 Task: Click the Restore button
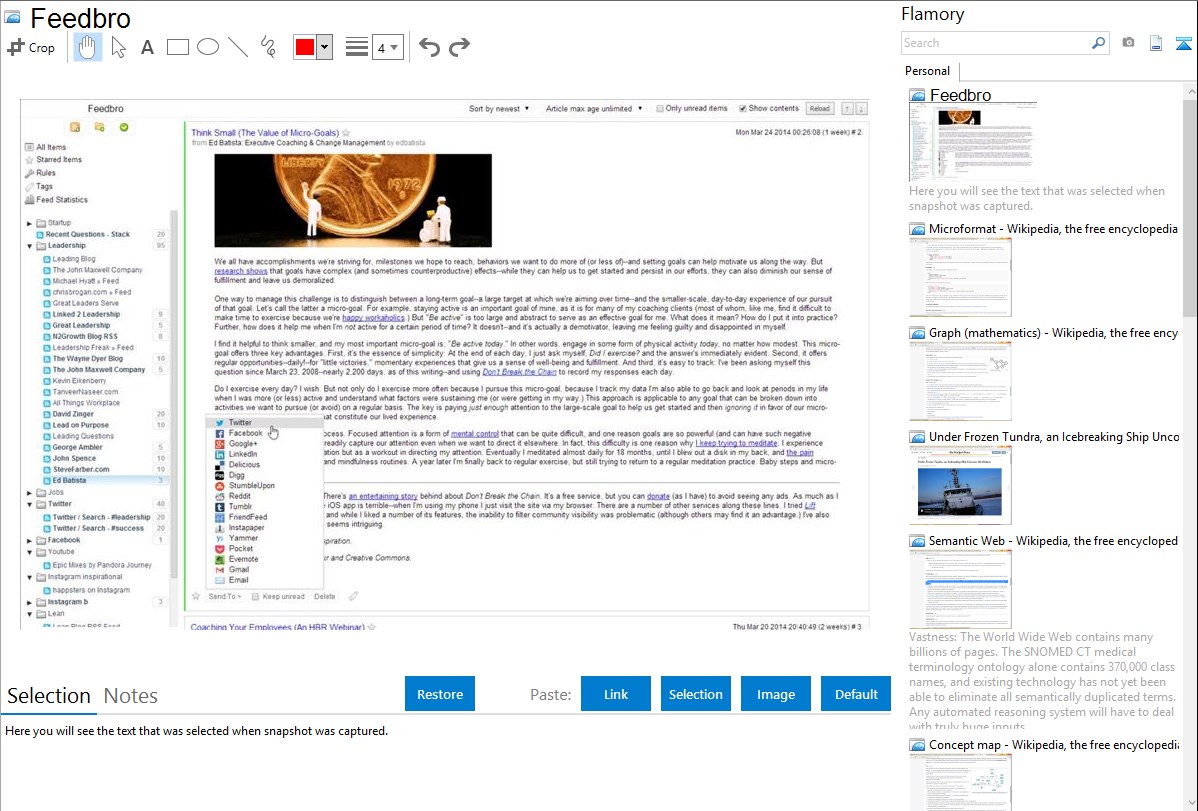(440, 694)
